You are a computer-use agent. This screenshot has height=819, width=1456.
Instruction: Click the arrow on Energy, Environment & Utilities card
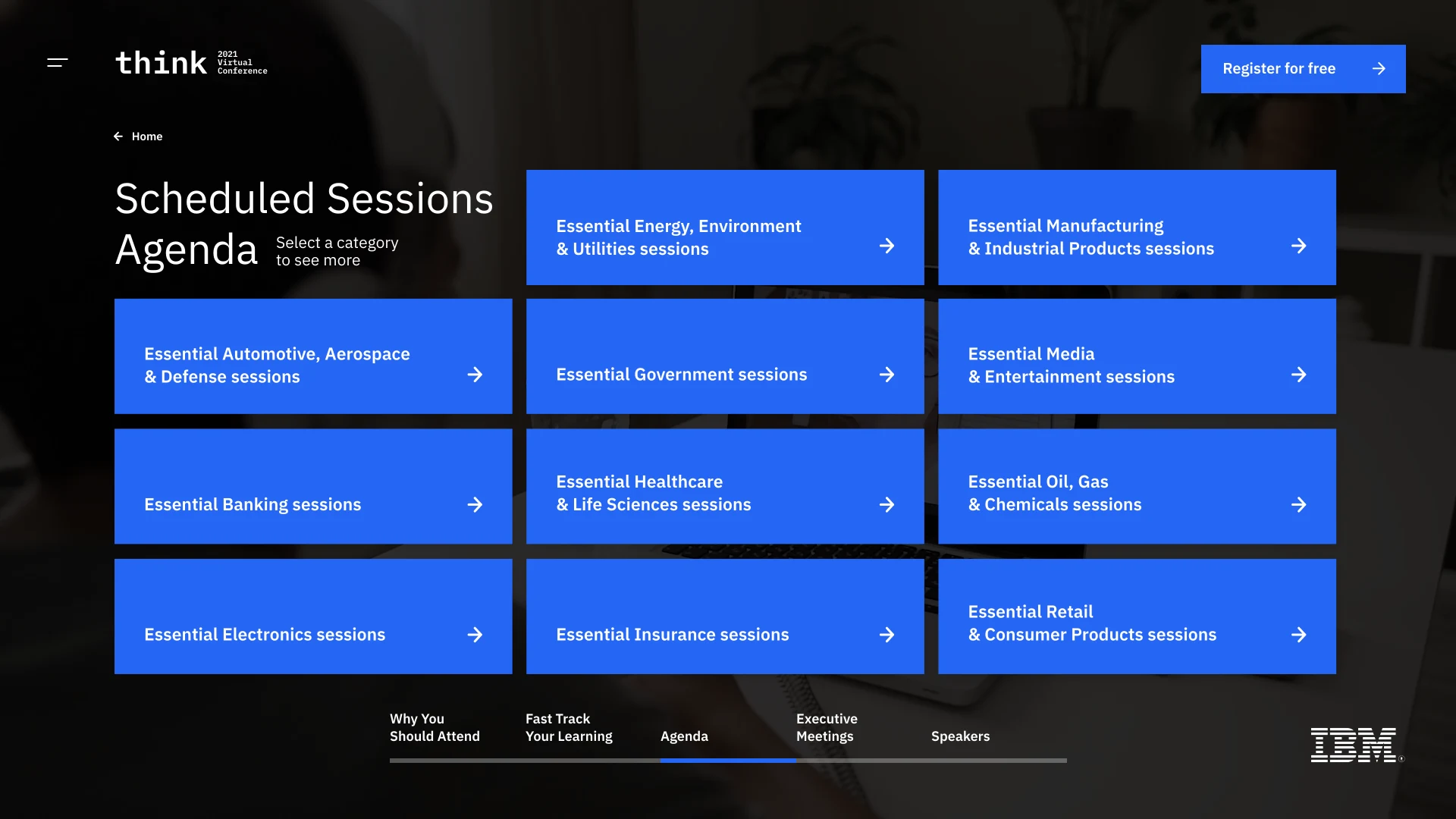click(x=886, y=246)
